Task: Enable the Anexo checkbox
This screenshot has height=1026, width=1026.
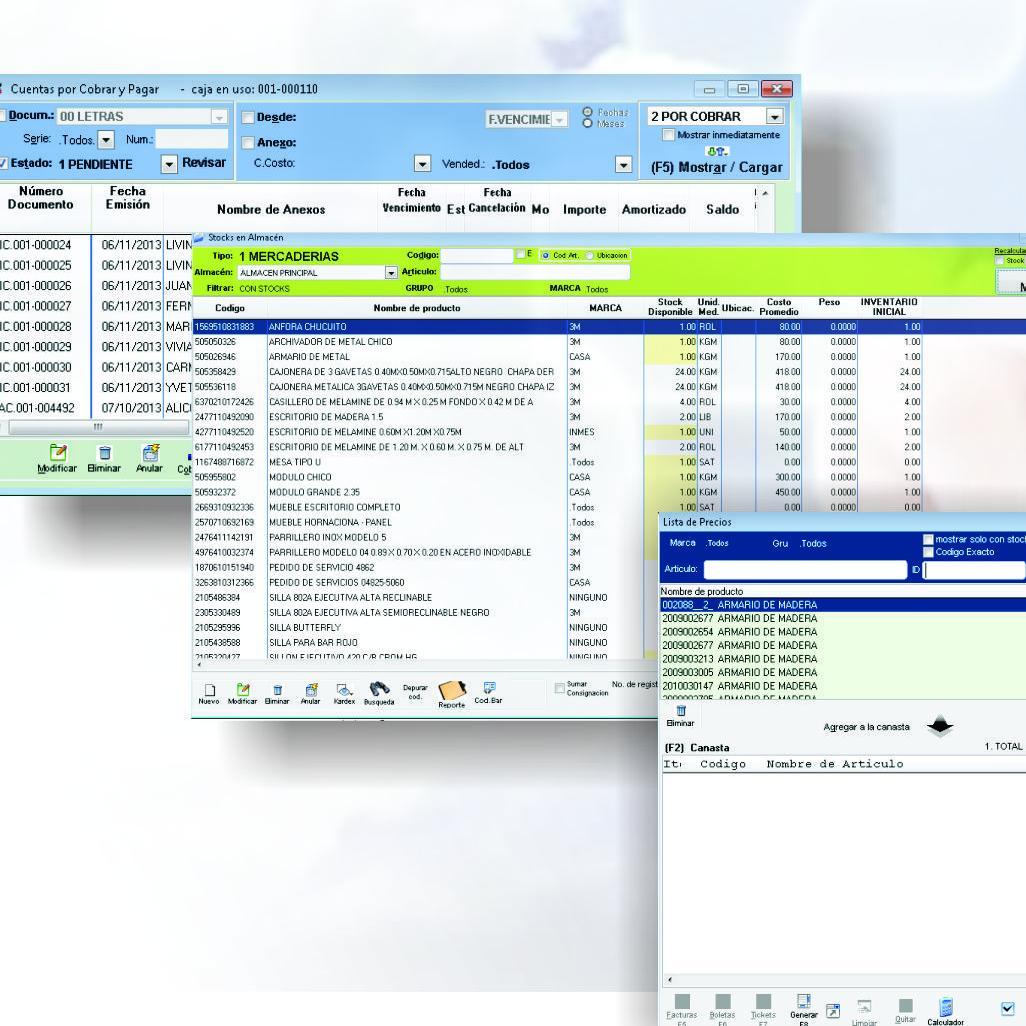Action: click(248, 143)
